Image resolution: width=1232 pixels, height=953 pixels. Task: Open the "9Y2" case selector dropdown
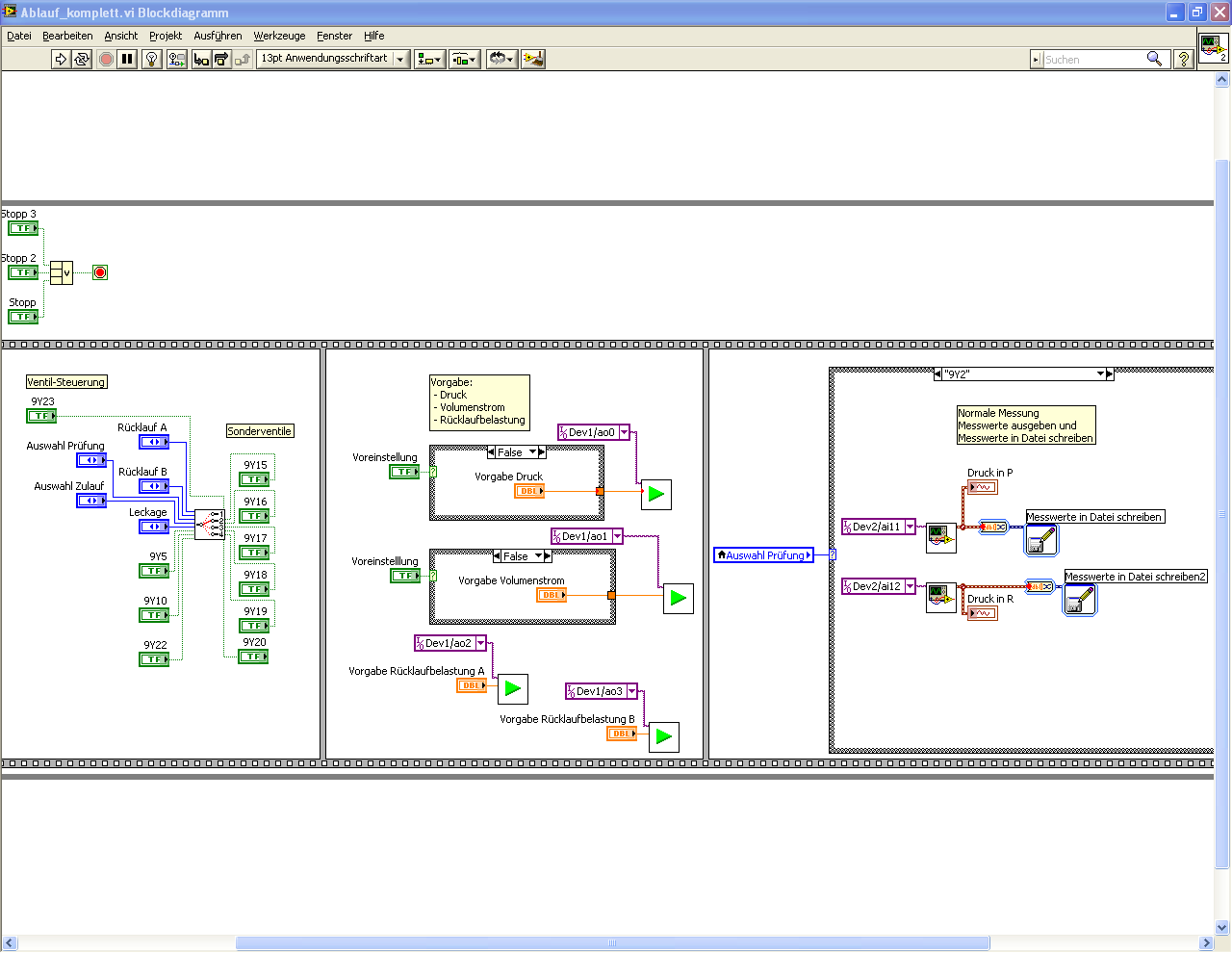pyautogui.click(x=1099, y=374)
